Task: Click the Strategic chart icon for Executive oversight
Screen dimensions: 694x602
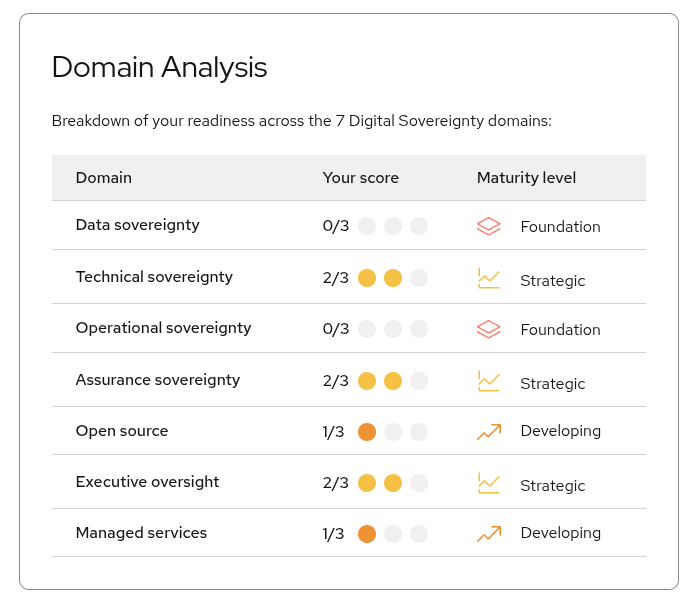Action: [488, 483]
